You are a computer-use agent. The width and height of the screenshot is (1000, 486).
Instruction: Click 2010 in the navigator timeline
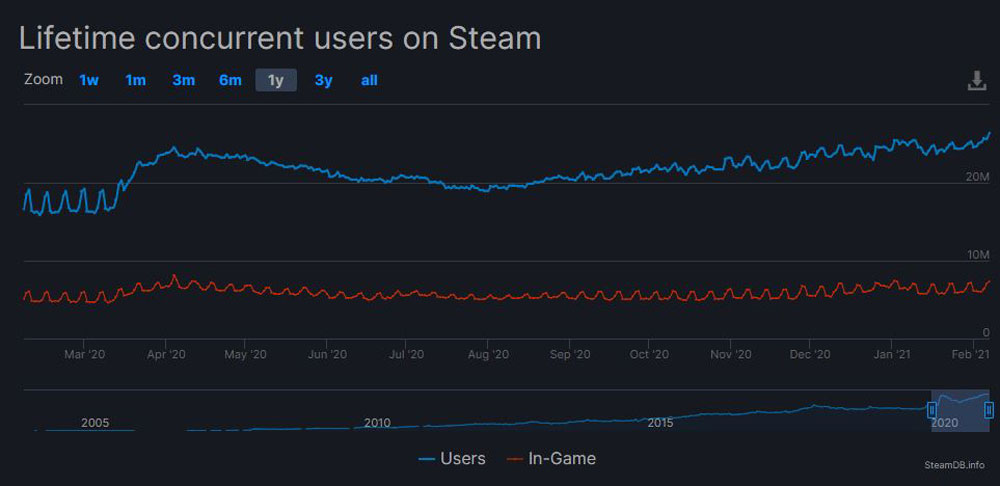[377, 423]
